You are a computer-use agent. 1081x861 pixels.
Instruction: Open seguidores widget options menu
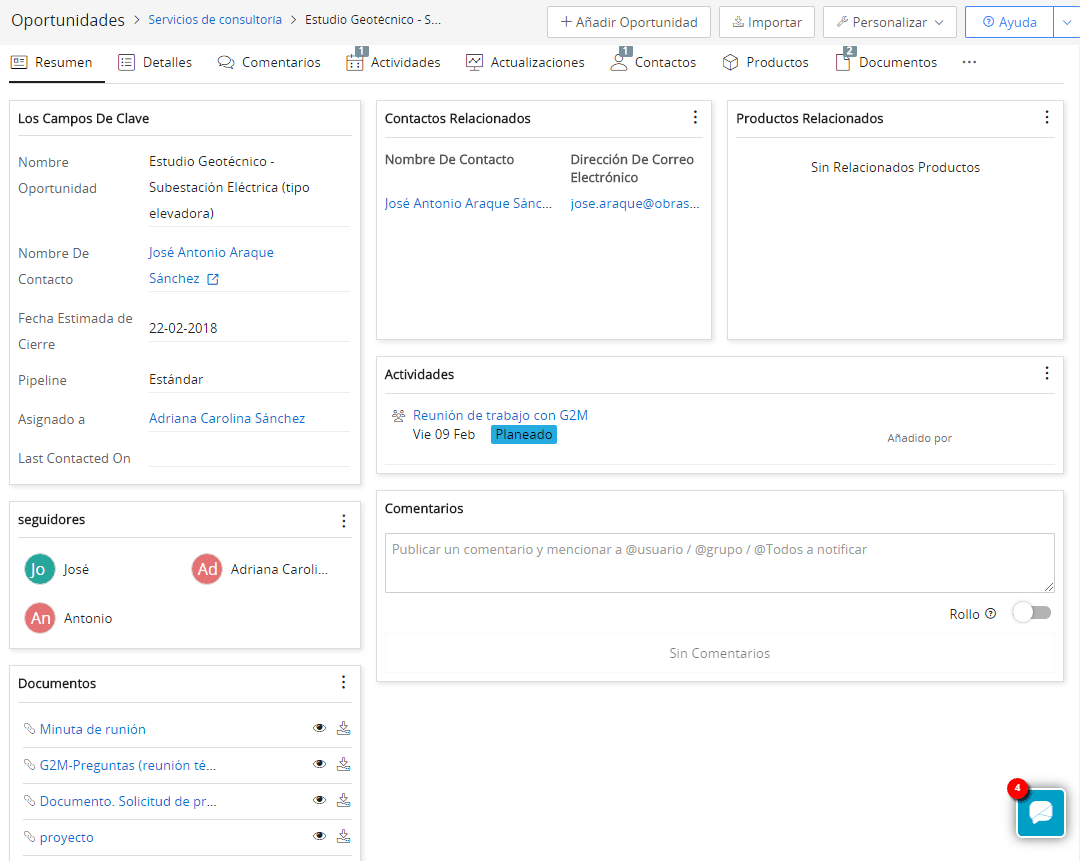(344, 521)
